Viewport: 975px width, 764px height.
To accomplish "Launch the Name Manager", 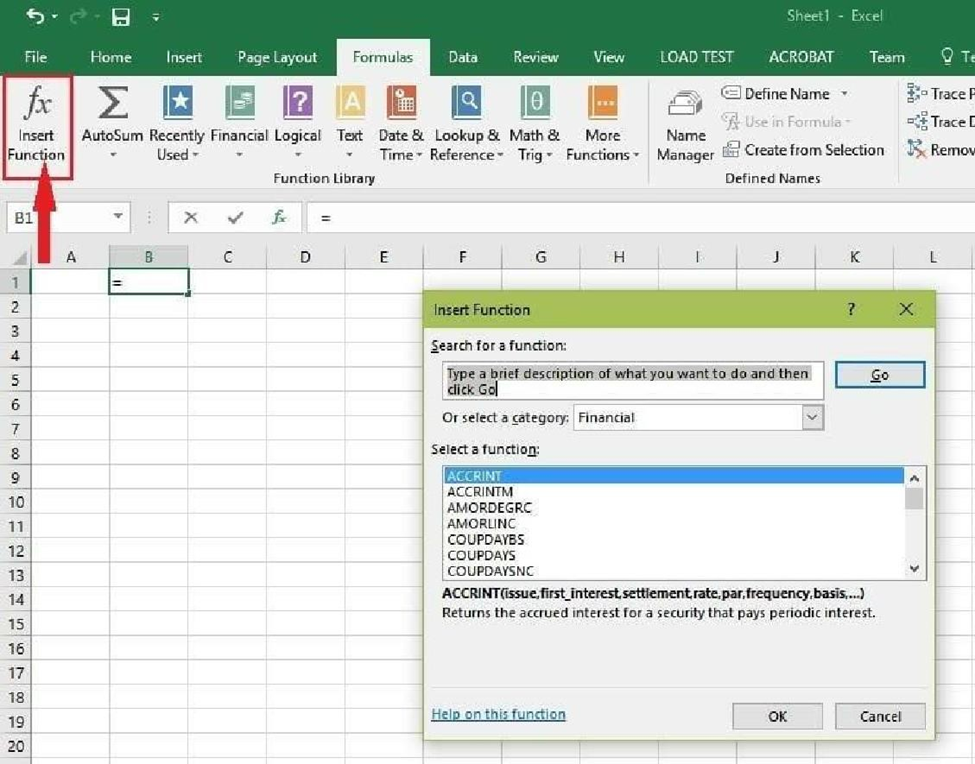I will point(685,125).
